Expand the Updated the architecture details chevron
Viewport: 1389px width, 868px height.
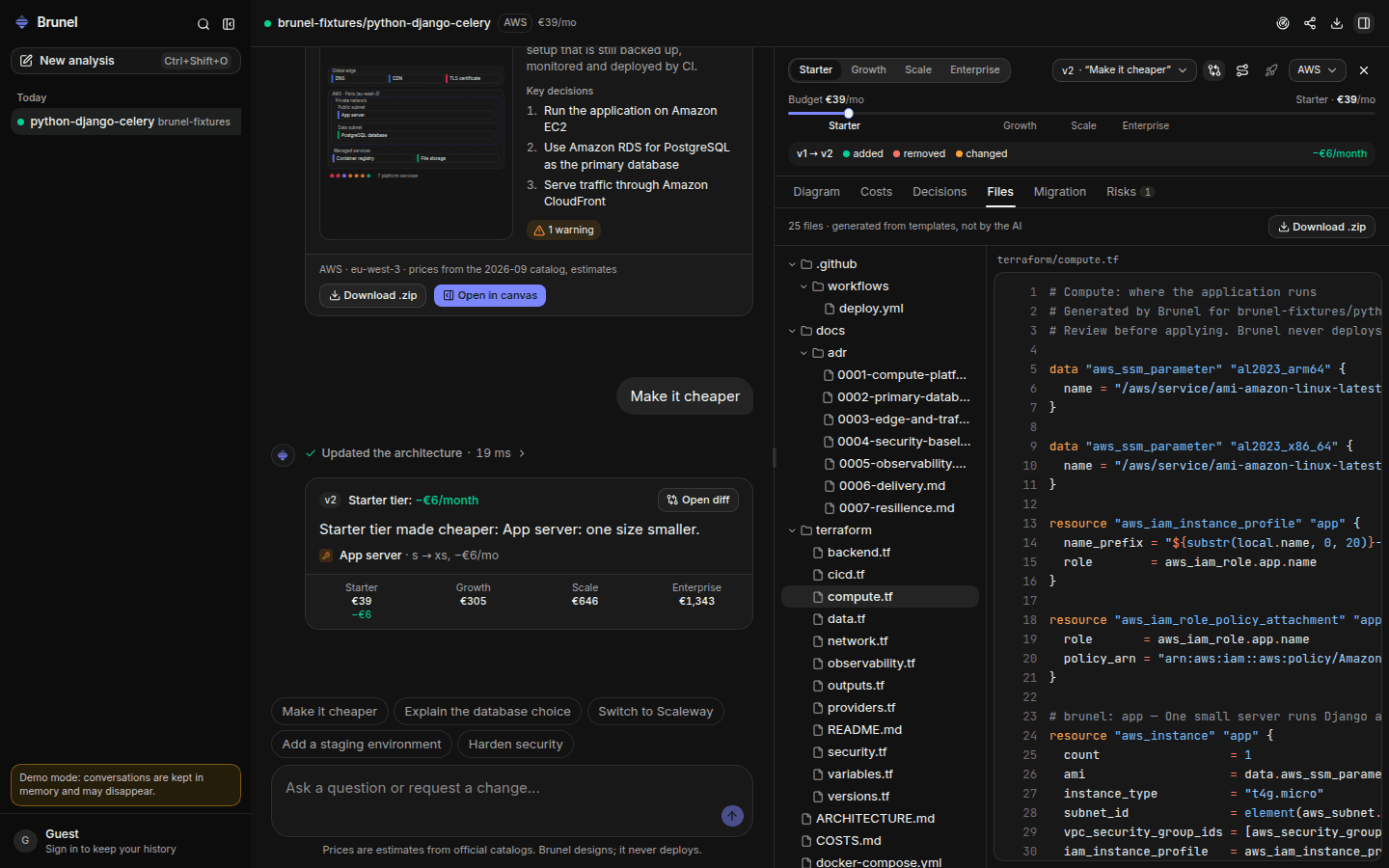[x=522, y=453]
